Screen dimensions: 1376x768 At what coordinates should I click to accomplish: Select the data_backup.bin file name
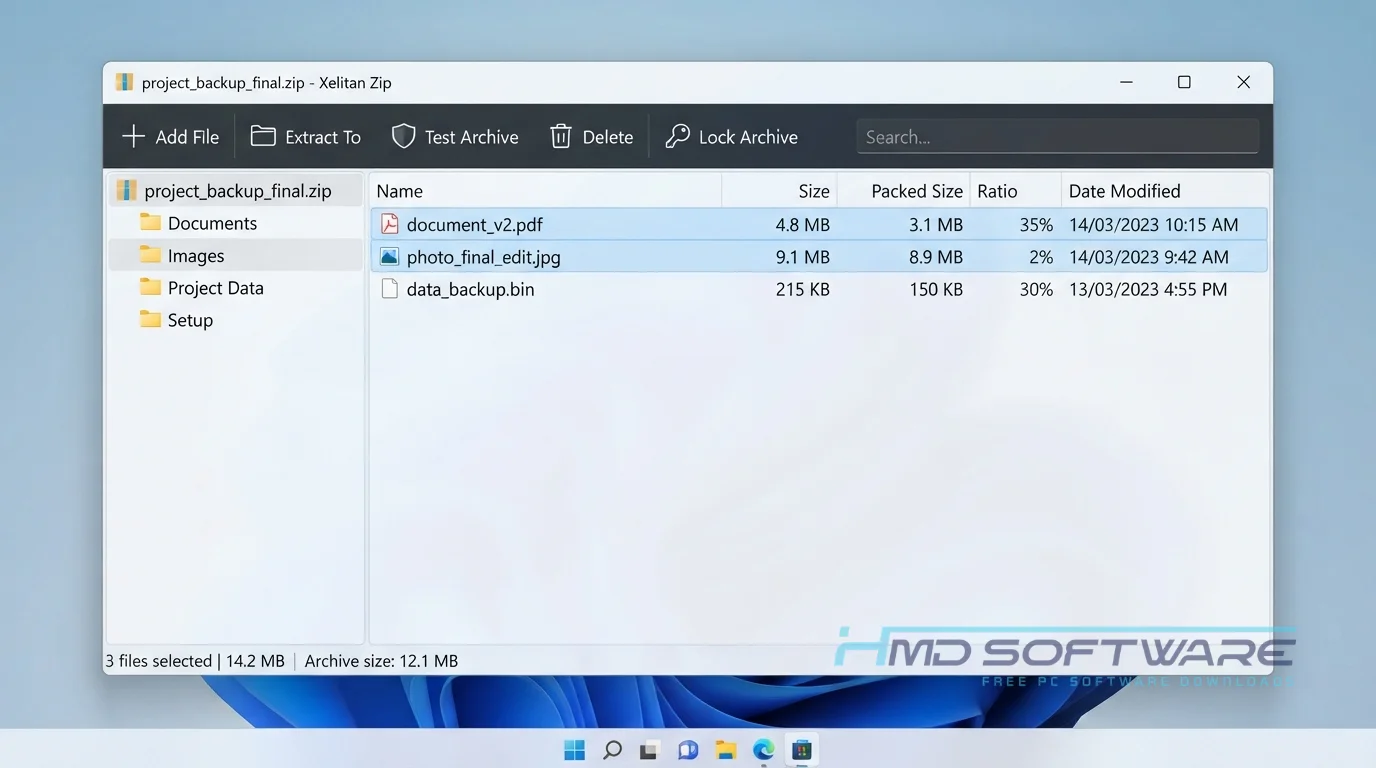point(470,289)
